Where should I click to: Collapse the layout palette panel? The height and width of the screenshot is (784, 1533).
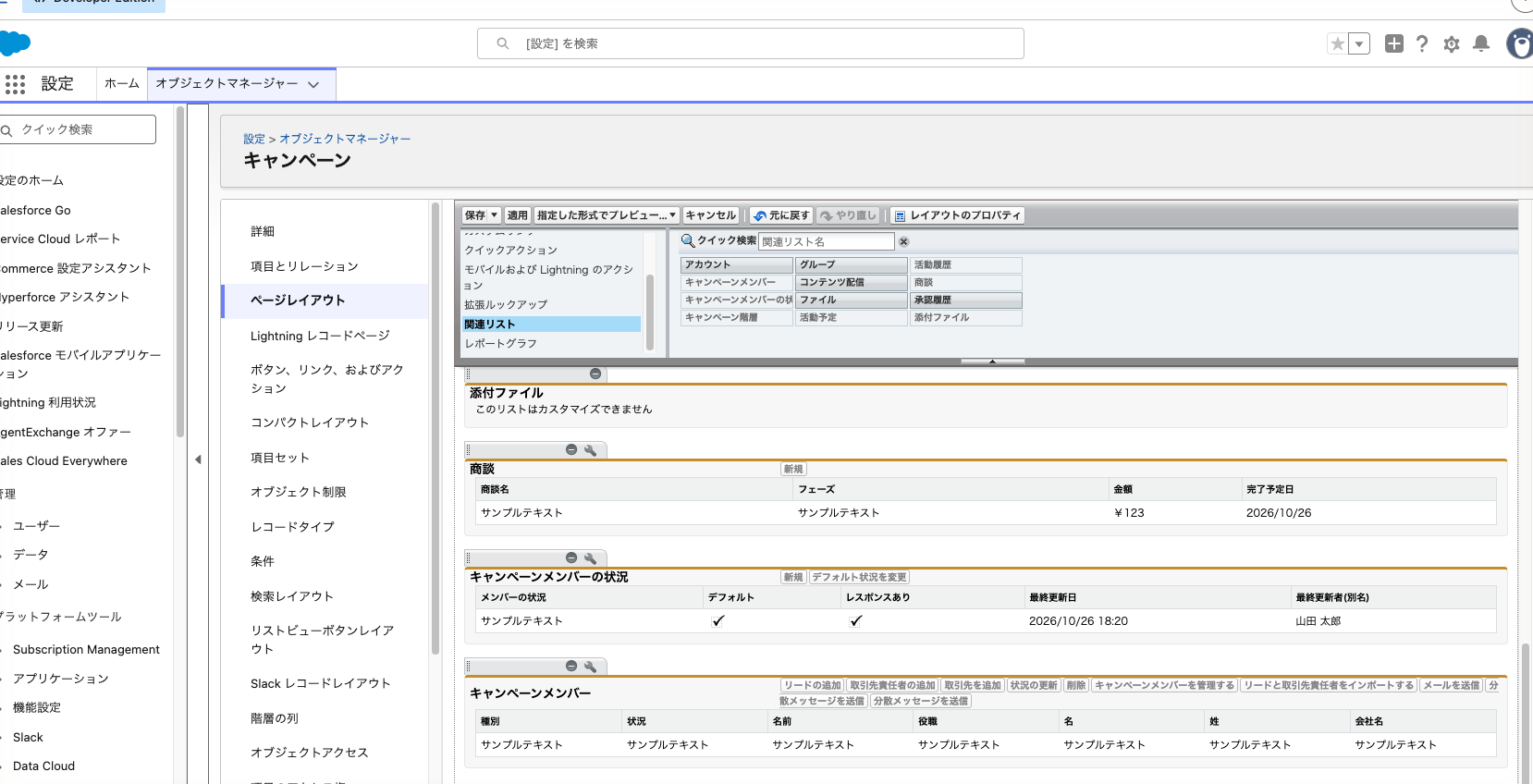click(992, 361)
